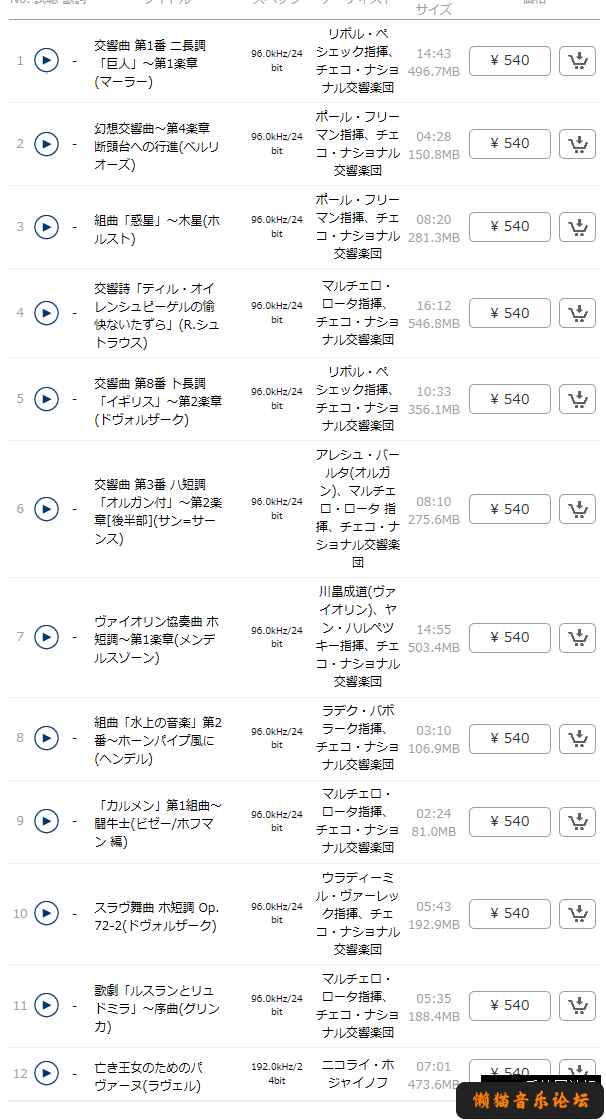Add track 8 to the cart
Image resolution: width=606 pixels, height=1120 pixels.
(577, 739)
